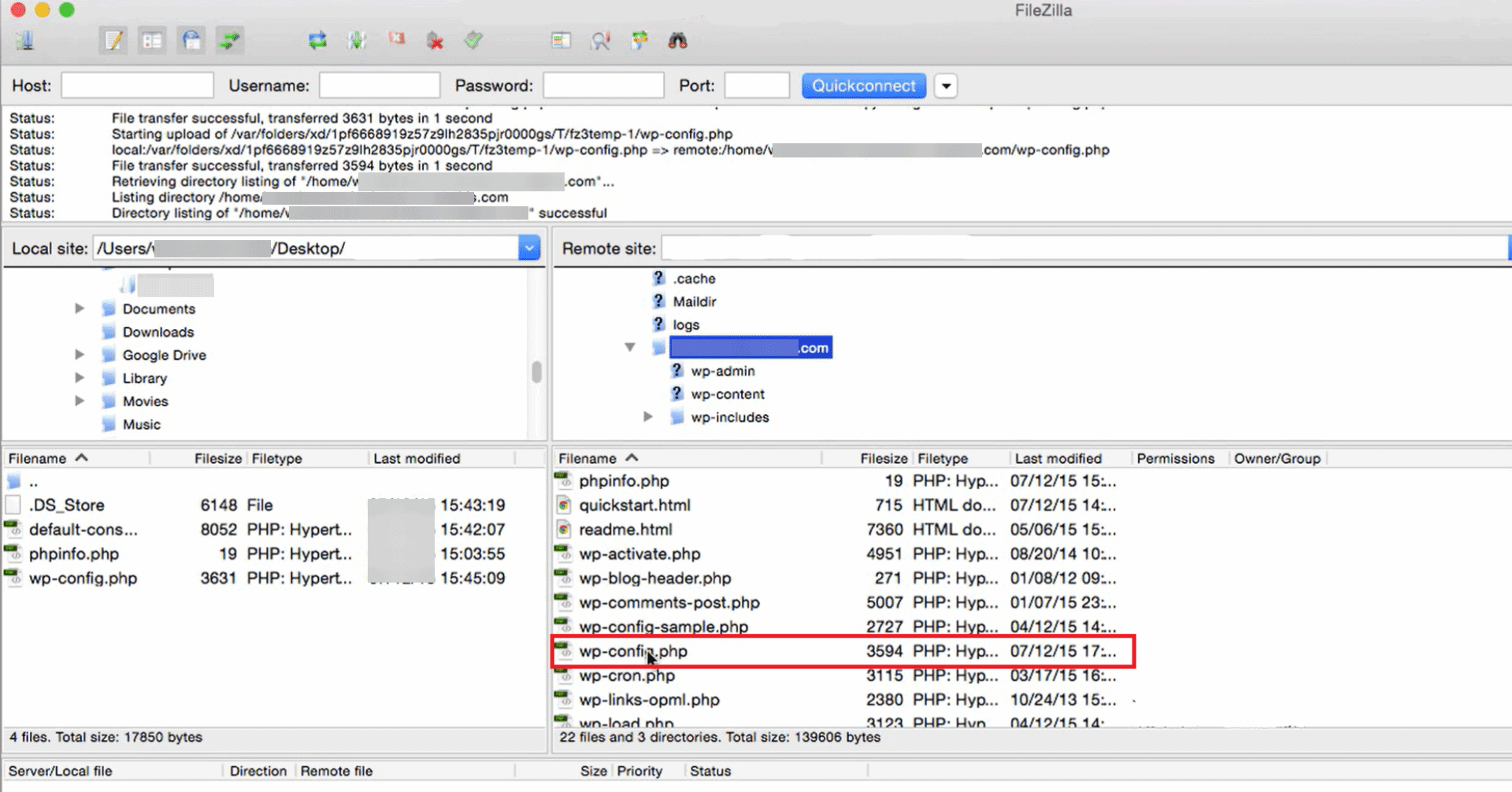Viewport: 1512px width, 792px height.
Task: Expand the Movies folder
Action: click(80, 401)
